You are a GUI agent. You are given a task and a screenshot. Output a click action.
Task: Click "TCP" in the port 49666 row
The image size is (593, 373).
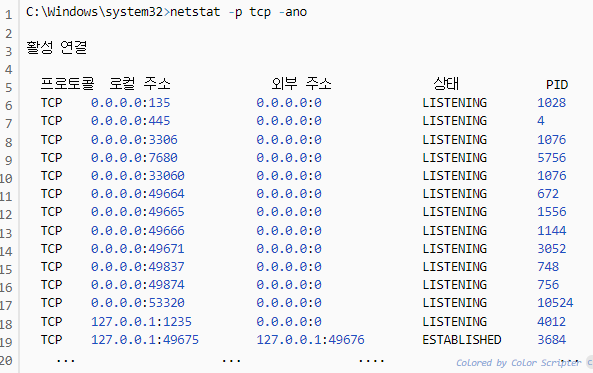[51, 230]
